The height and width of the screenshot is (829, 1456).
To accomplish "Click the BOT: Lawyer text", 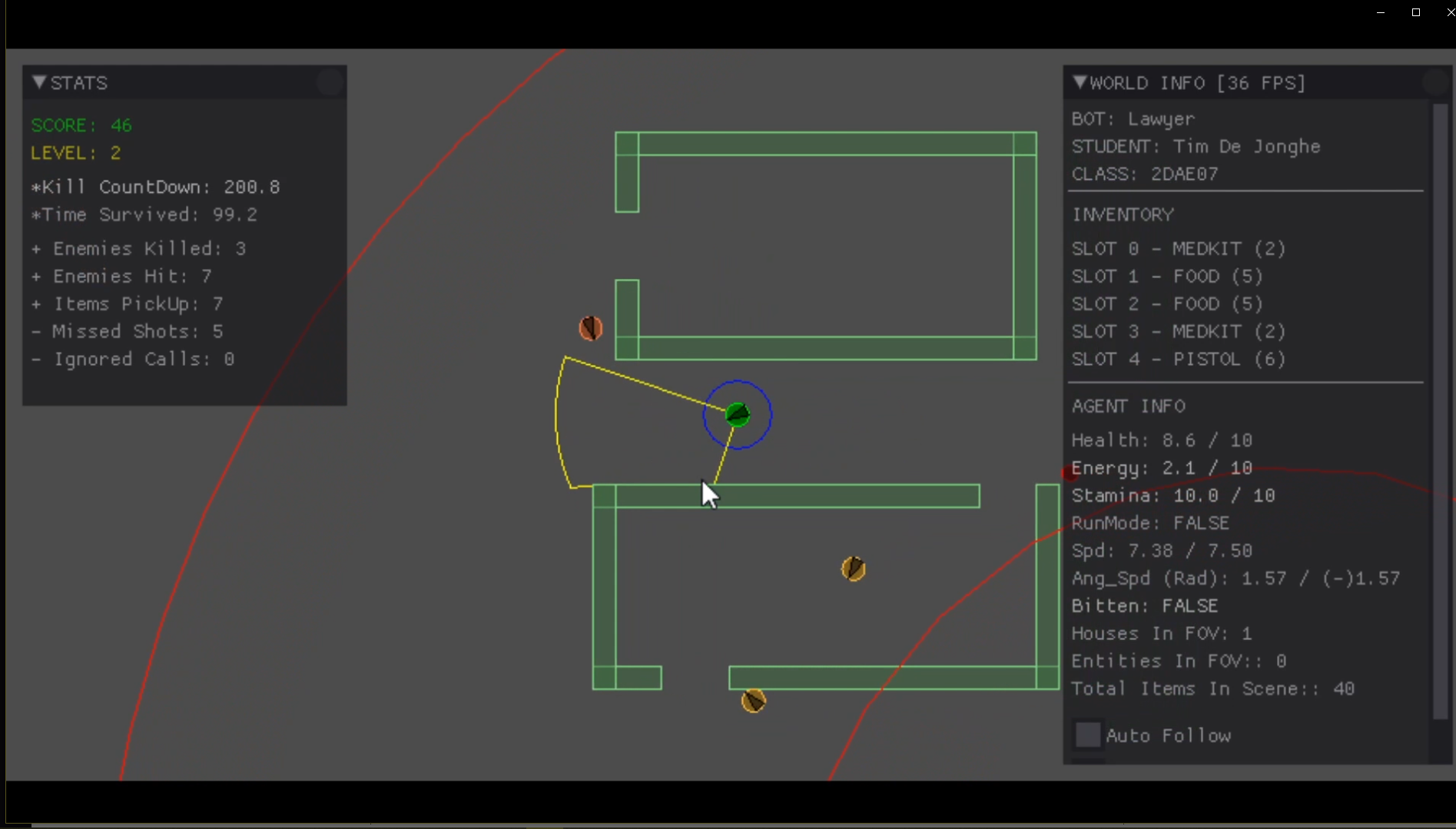I will (1133, 119).
